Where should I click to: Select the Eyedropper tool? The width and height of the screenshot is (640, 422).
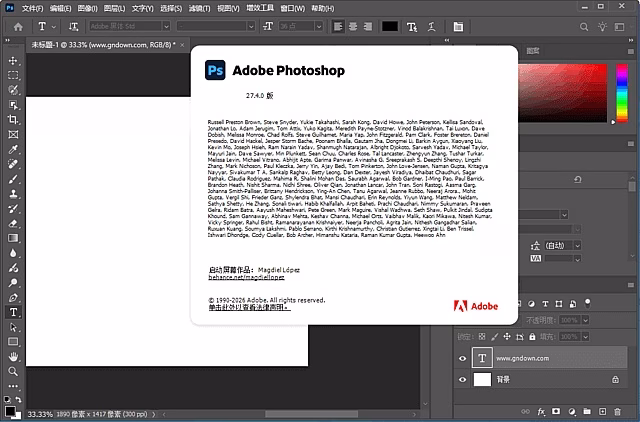[x=13, y=149]
